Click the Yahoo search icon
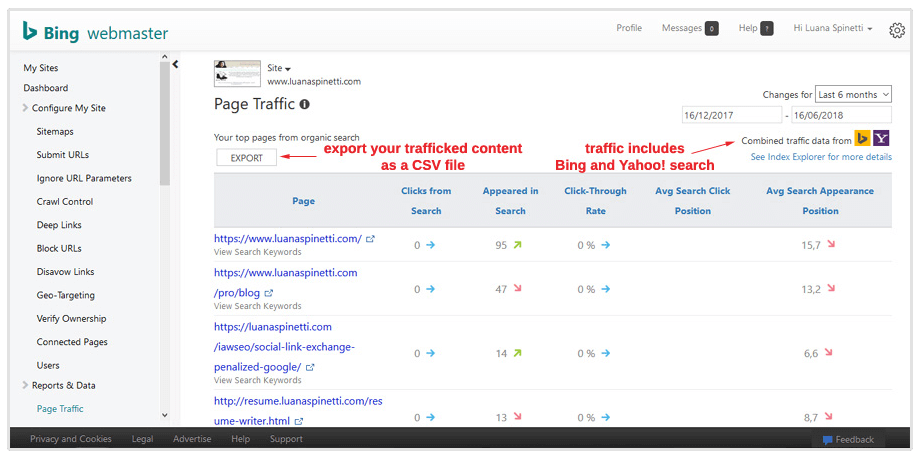This screenshot has height=460, width=920. tap(881, 139)
